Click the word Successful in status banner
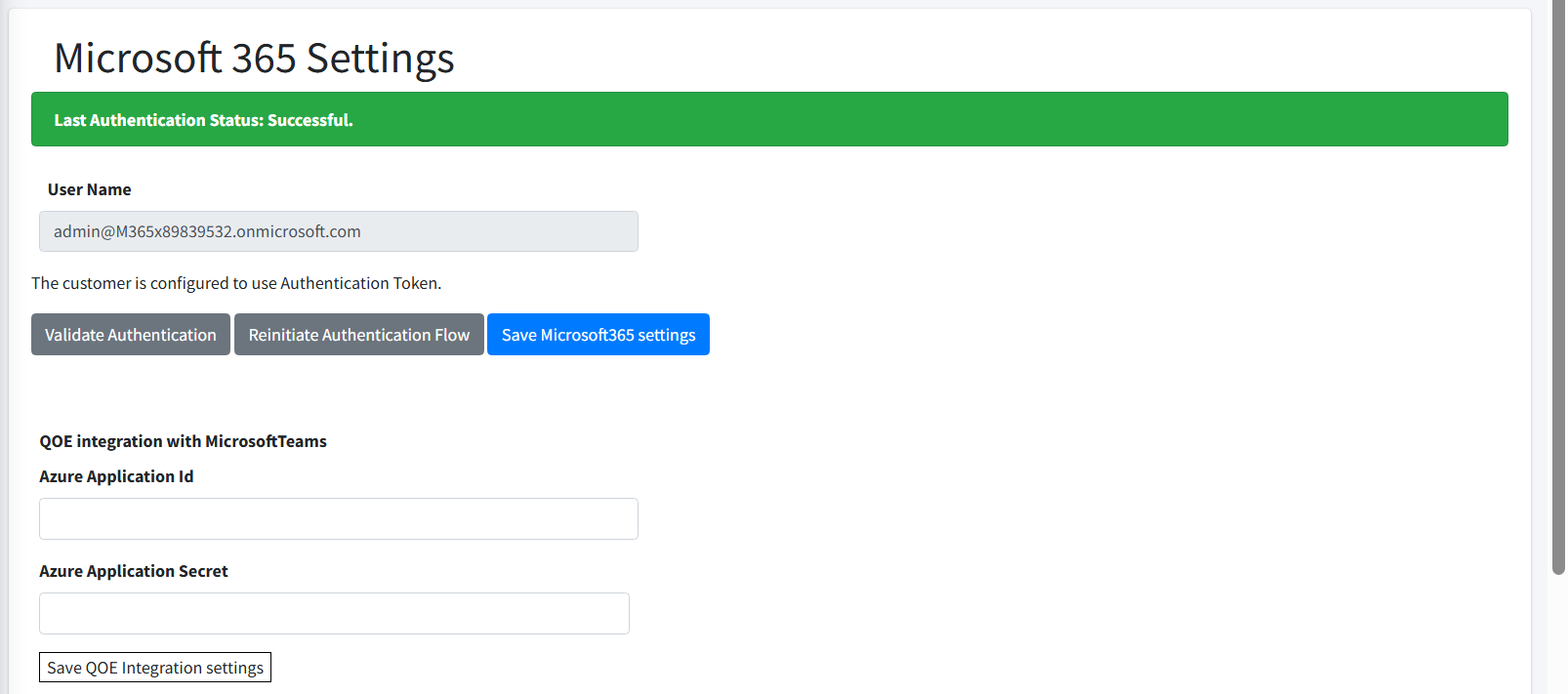1568x694 pixels. tap(309, 120)
